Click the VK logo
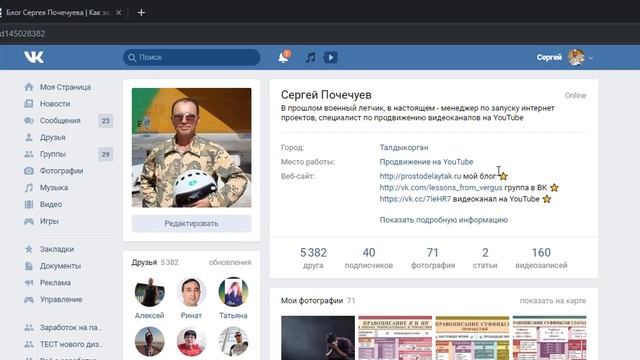The image size is (640, 360). 33,57
